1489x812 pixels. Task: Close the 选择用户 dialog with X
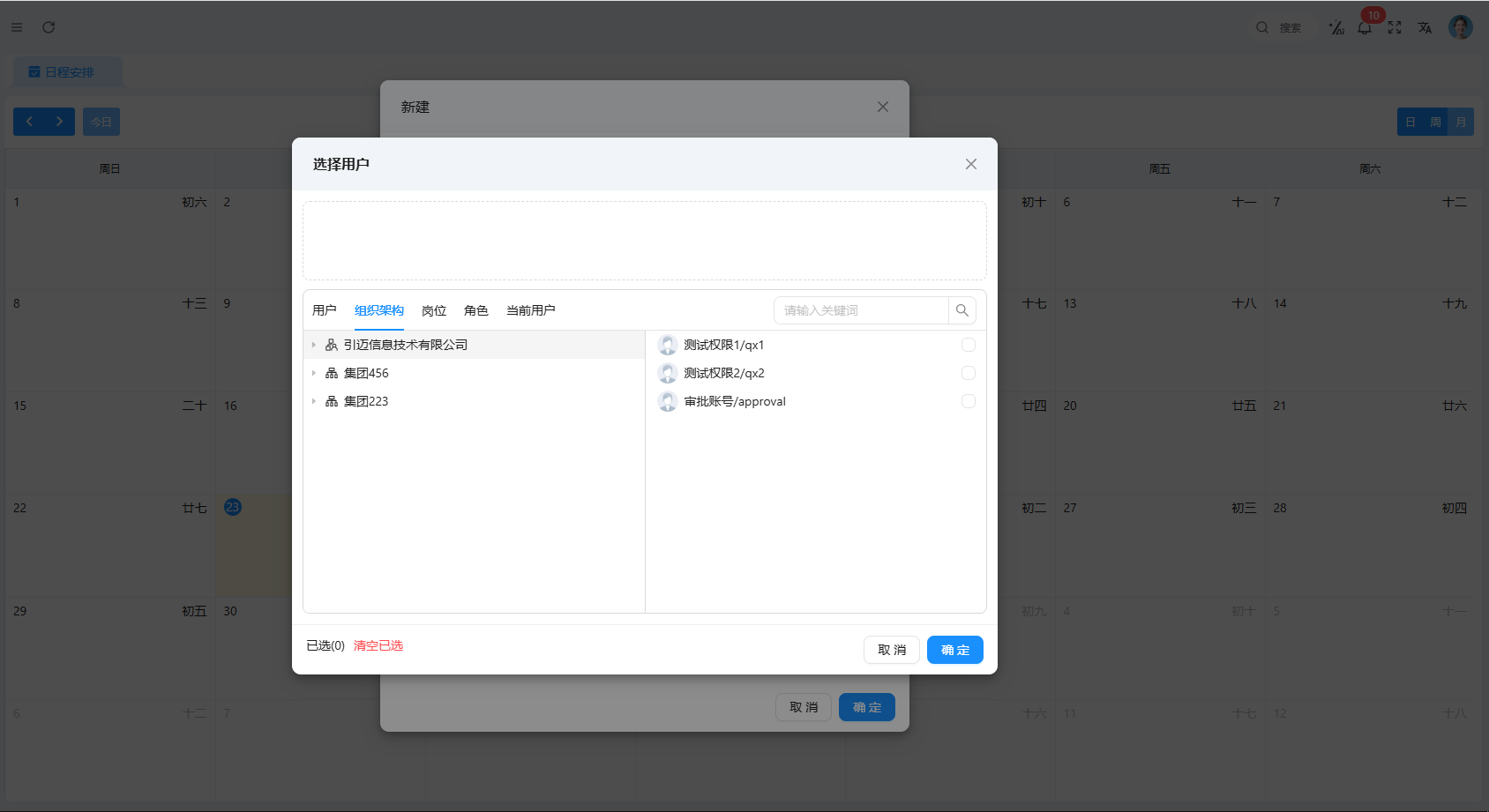(x=971, y=164)
